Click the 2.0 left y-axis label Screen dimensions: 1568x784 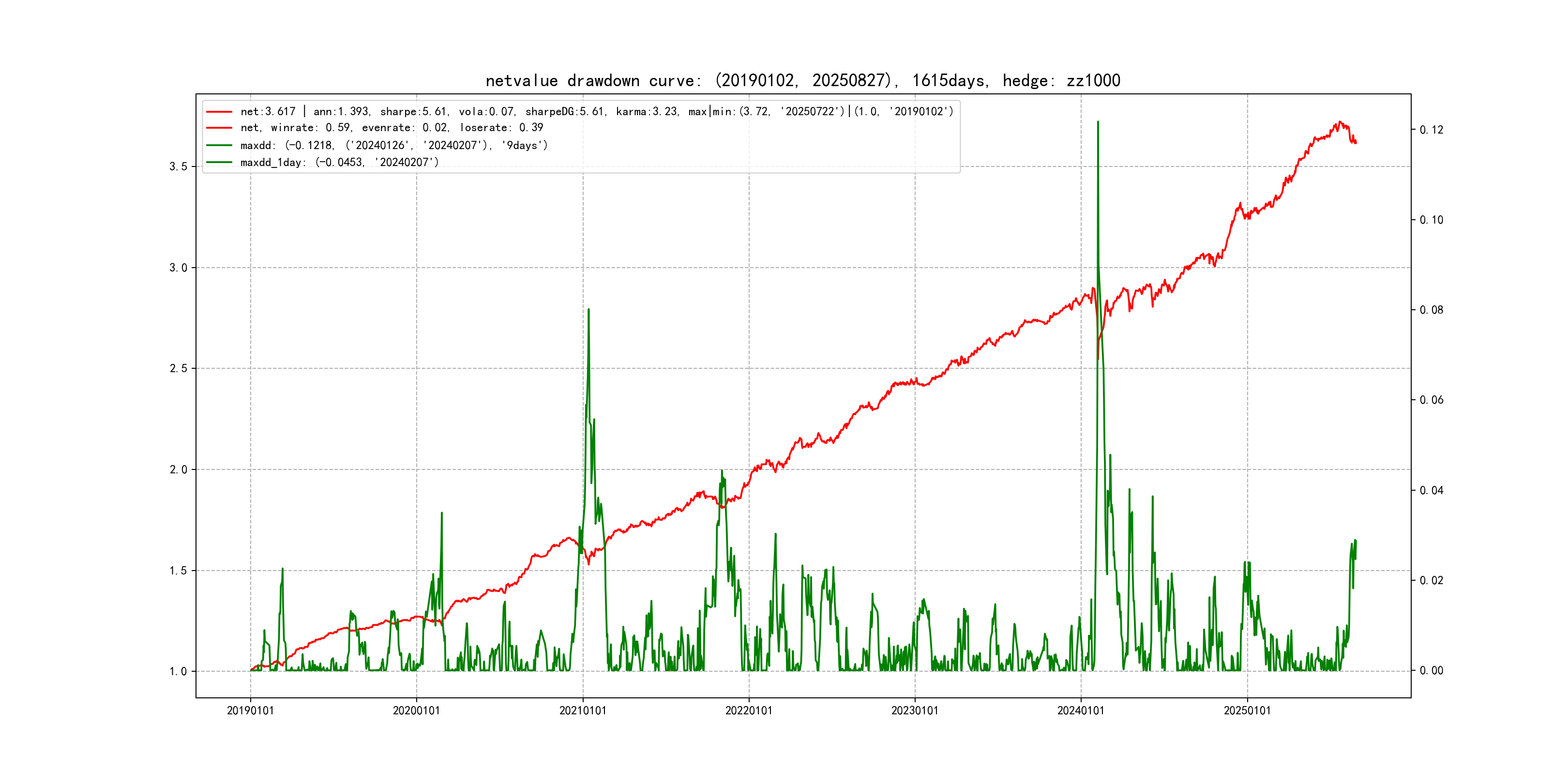click(178, 470)
